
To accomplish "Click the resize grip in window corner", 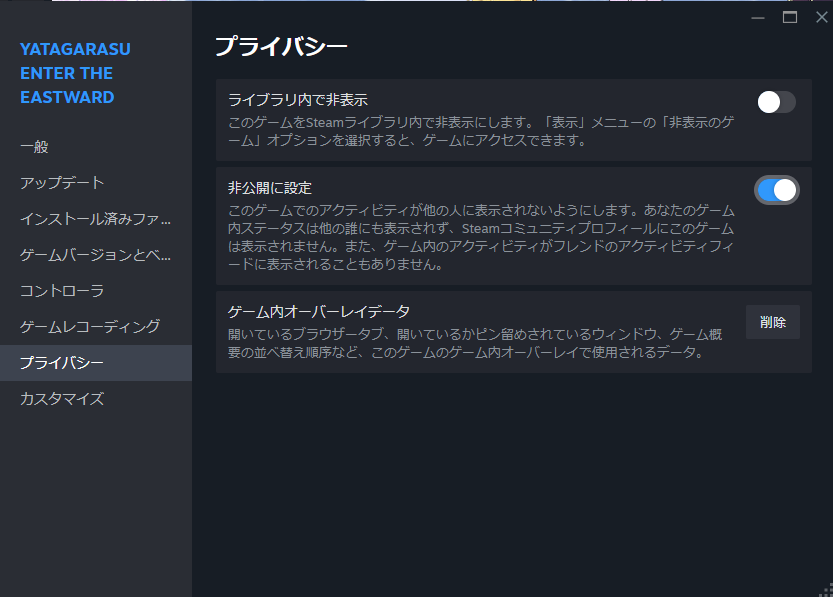I will click(827, 591).
